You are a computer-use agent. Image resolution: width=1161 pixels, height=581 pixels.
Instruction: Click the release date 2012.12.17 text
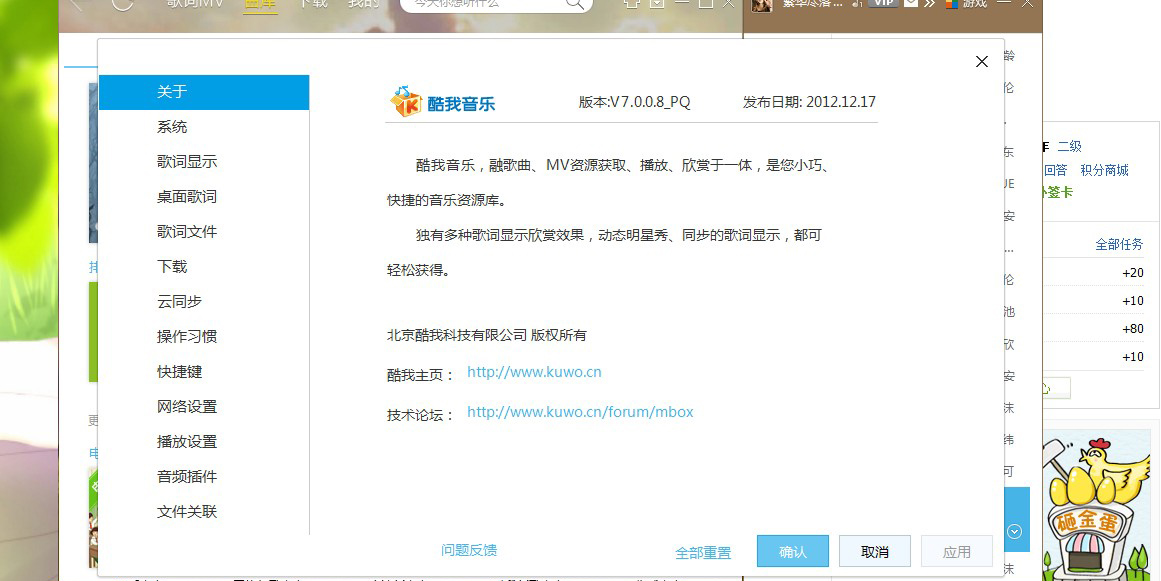tap(809, 102)
